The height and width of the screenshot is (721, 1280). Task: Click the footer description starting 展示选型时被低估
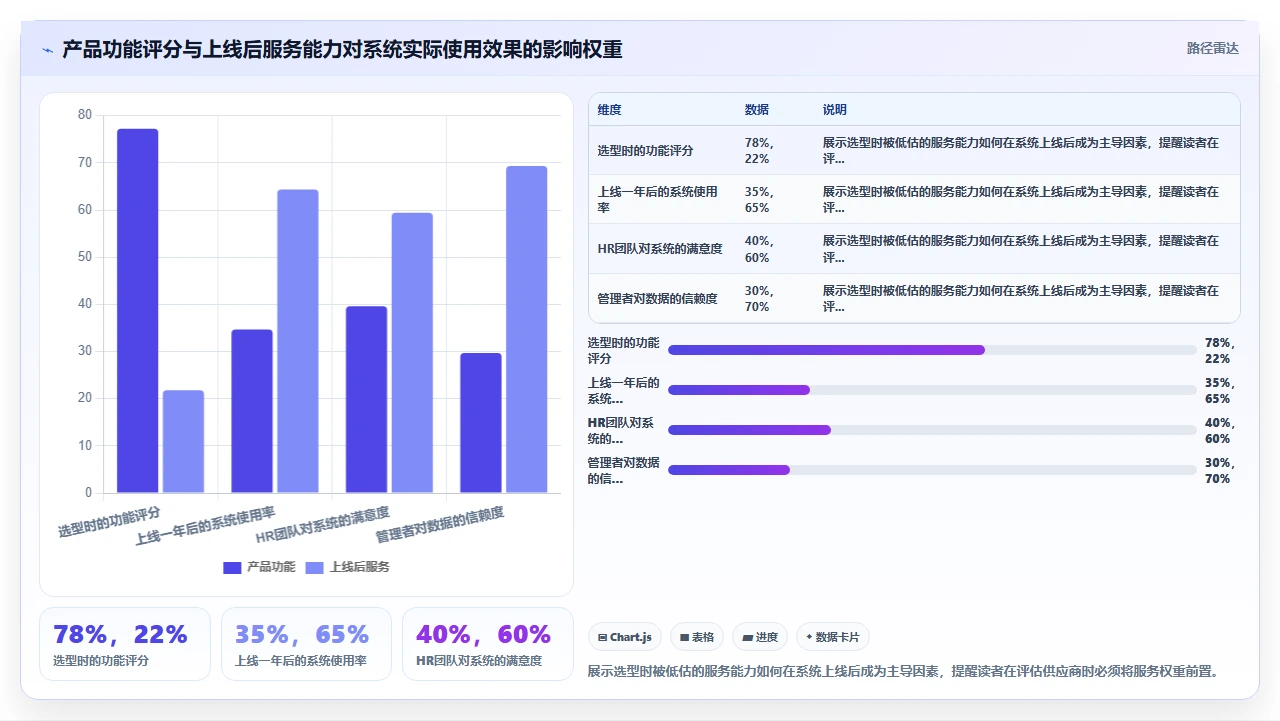[906, 671]
